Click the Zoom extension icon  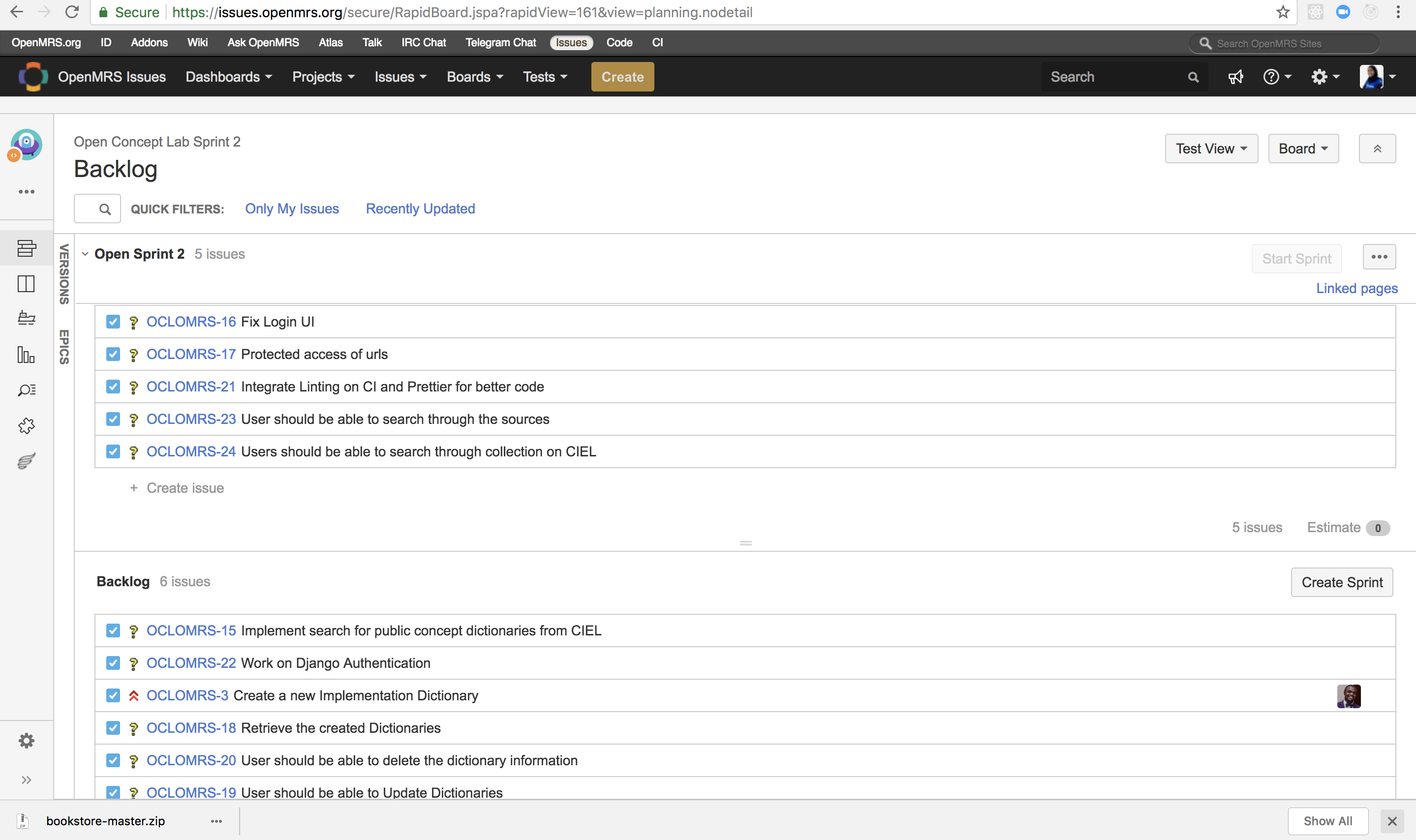click(x=1342, y=12)
